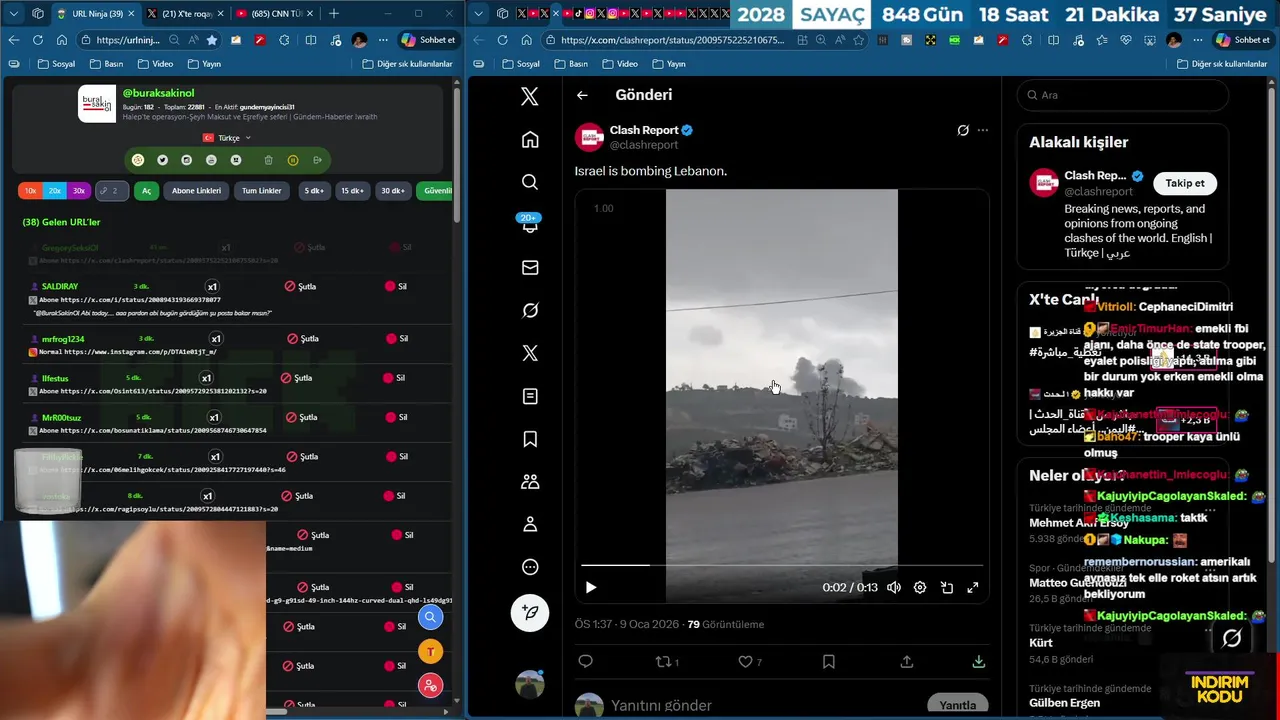The width and height of the screenshot is (1280, 720).
Task: Open X search explore icon
Action: [x=530, y=182]
